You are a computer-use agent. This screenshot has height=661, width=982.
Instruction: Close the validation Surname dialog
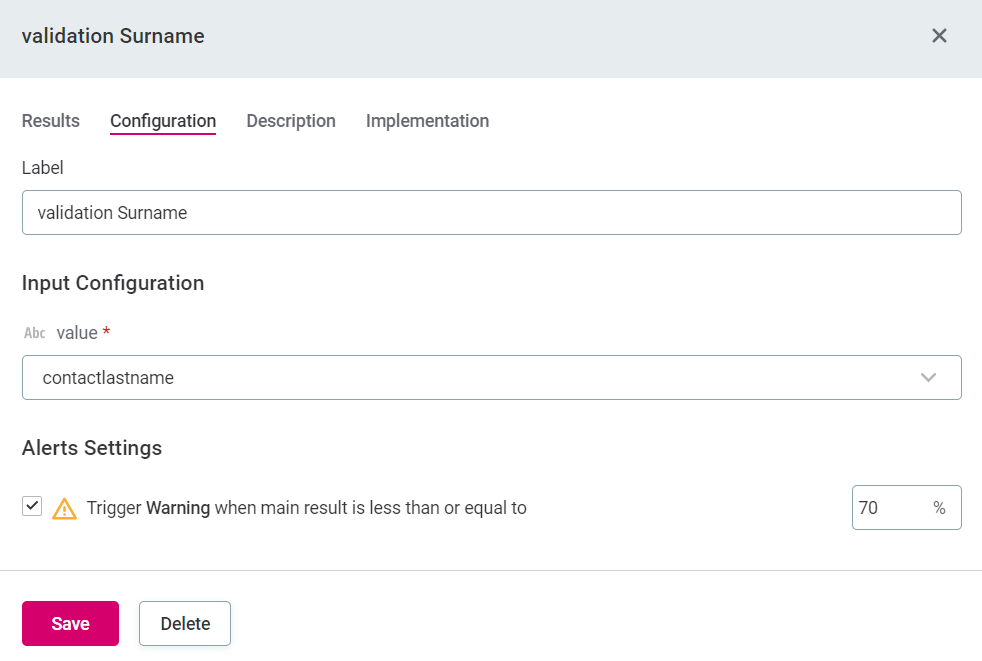939,36
